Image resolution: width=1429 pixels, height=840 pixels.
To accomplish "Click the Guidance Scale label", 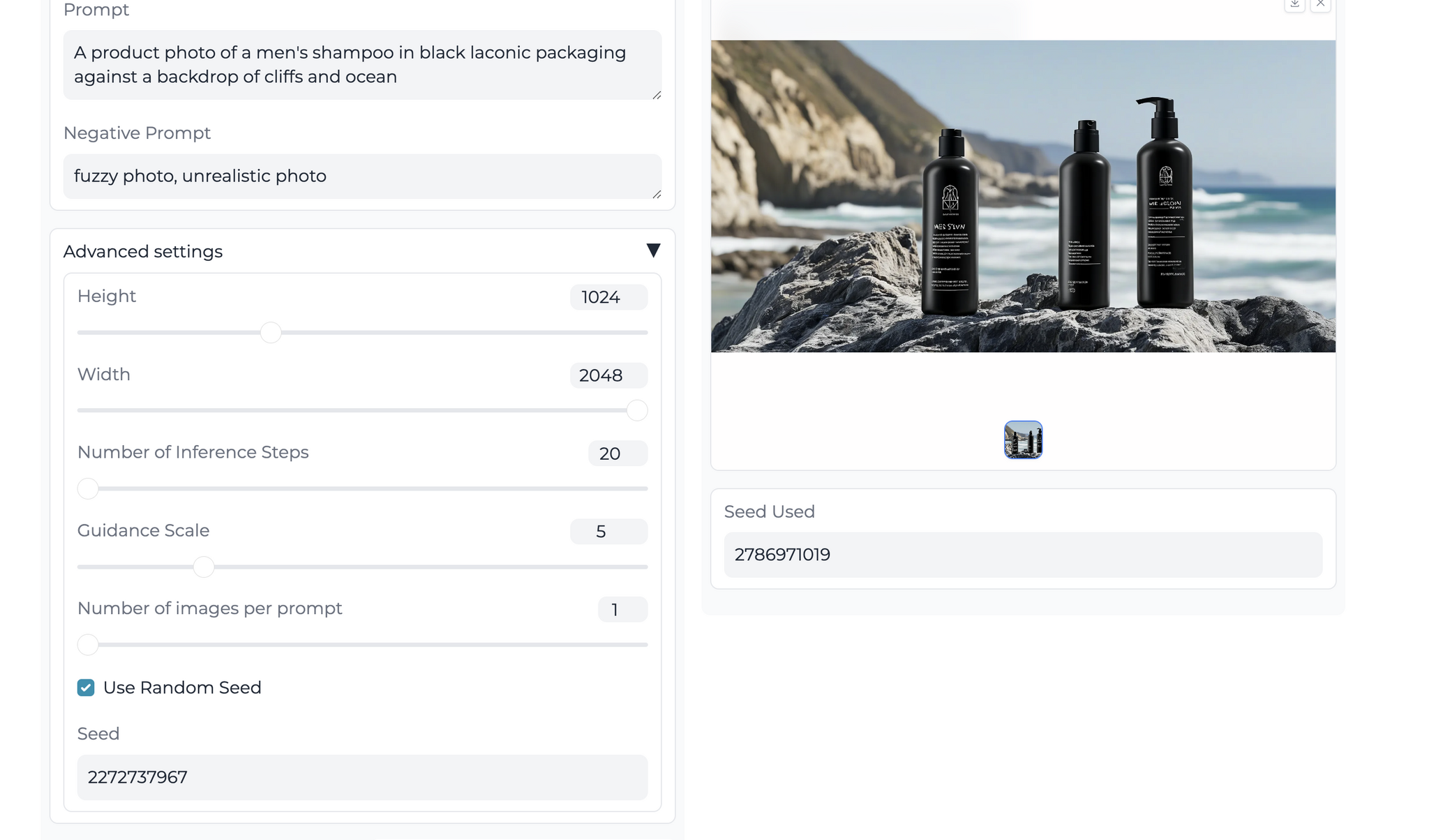I will [143, 530].
